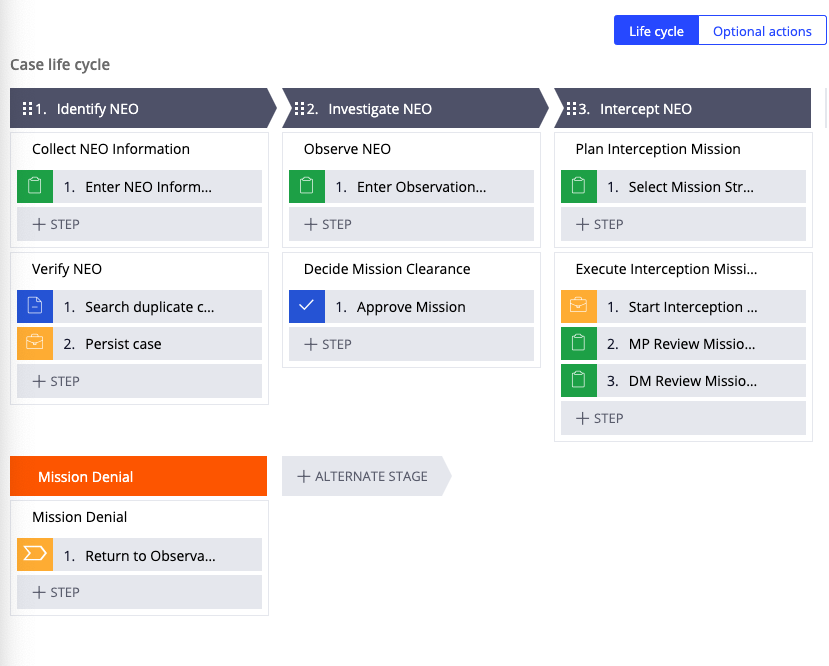The image size is (829, 666).
Task: Grab the drag handle on Identify NEO stage
Action: tap(28, 109)
